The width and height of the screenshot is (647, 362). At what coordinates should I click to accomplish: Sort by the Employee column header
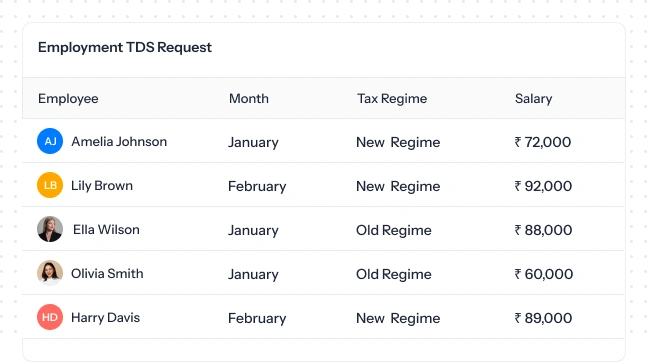(68, 99)
